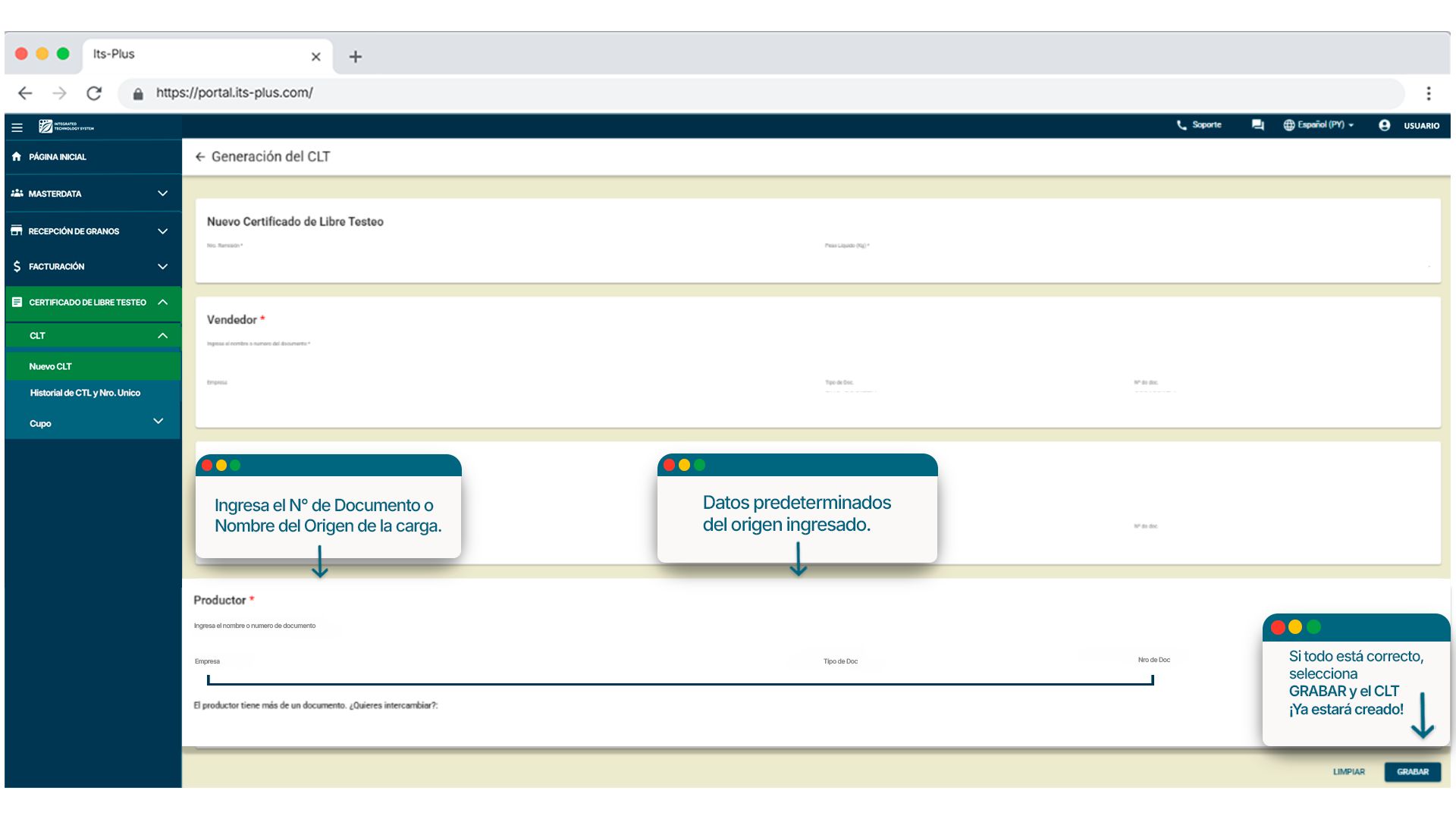Click the back arrow beside Generación del CLT

(199, 157)
